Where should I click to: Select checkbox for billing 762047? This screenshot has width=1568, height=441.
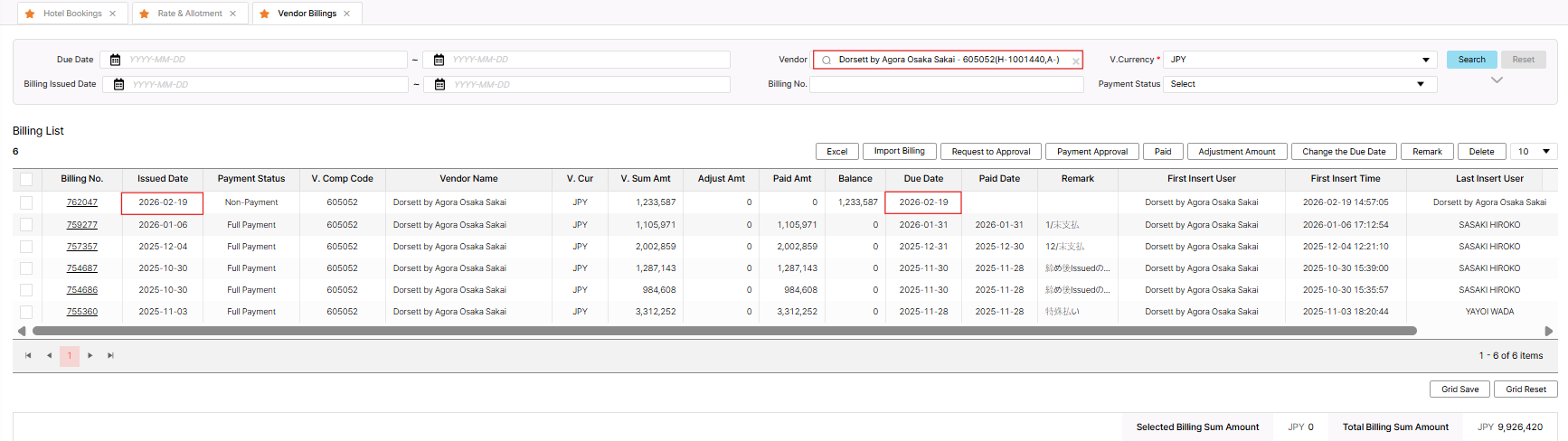pyautogui.click(x=26, y=202)
